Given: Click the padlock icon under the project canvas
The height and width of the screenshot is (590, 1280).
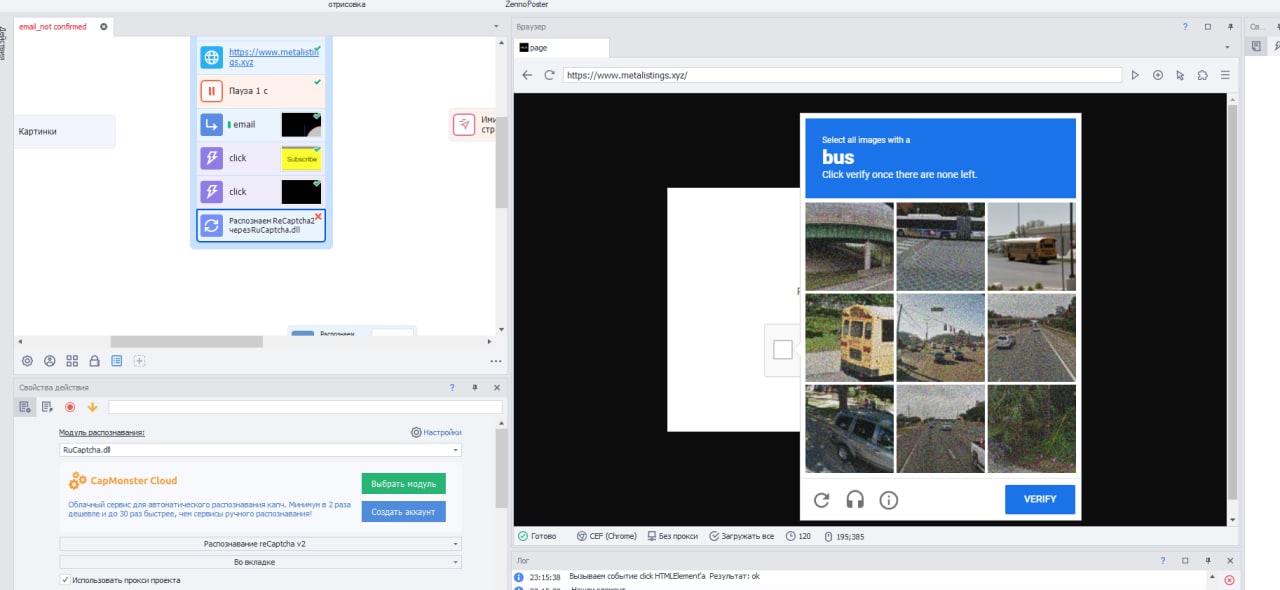Looking at the screenshot, I should pos(94,361).
